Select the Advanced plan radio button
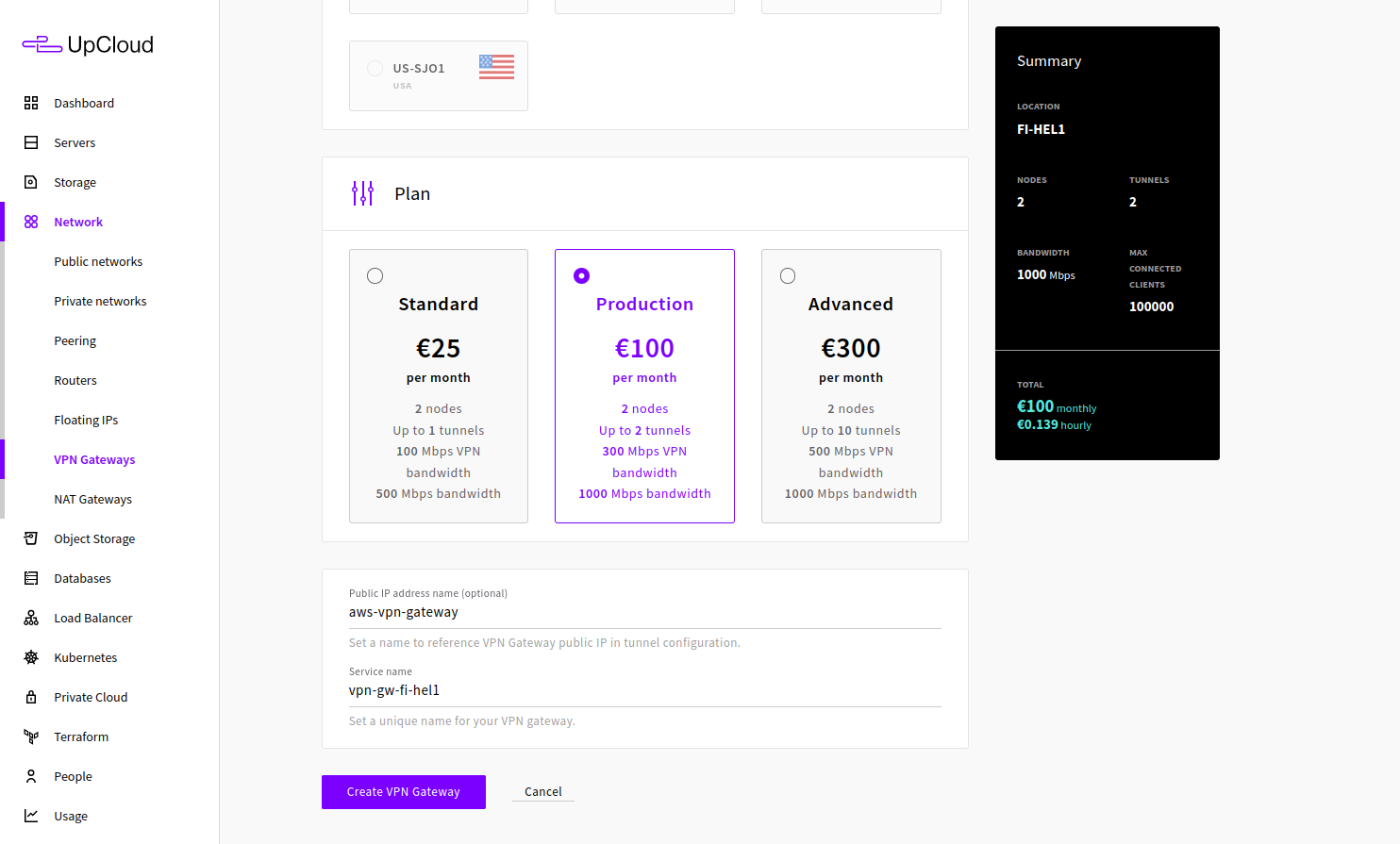Viewport: 1400px width, 844px height. [788, 275]
